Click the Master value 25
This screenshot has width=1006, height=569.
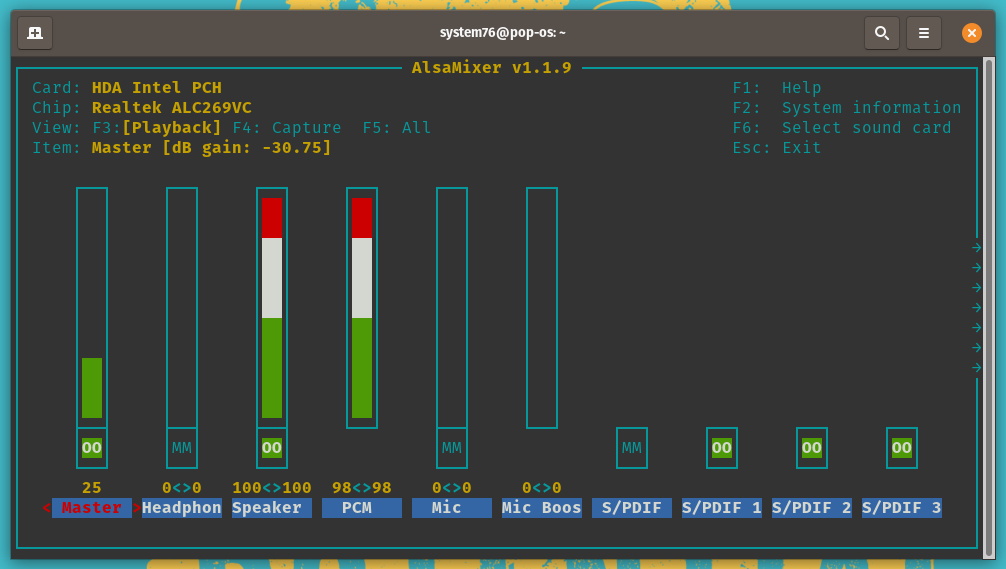pos(92,488)
